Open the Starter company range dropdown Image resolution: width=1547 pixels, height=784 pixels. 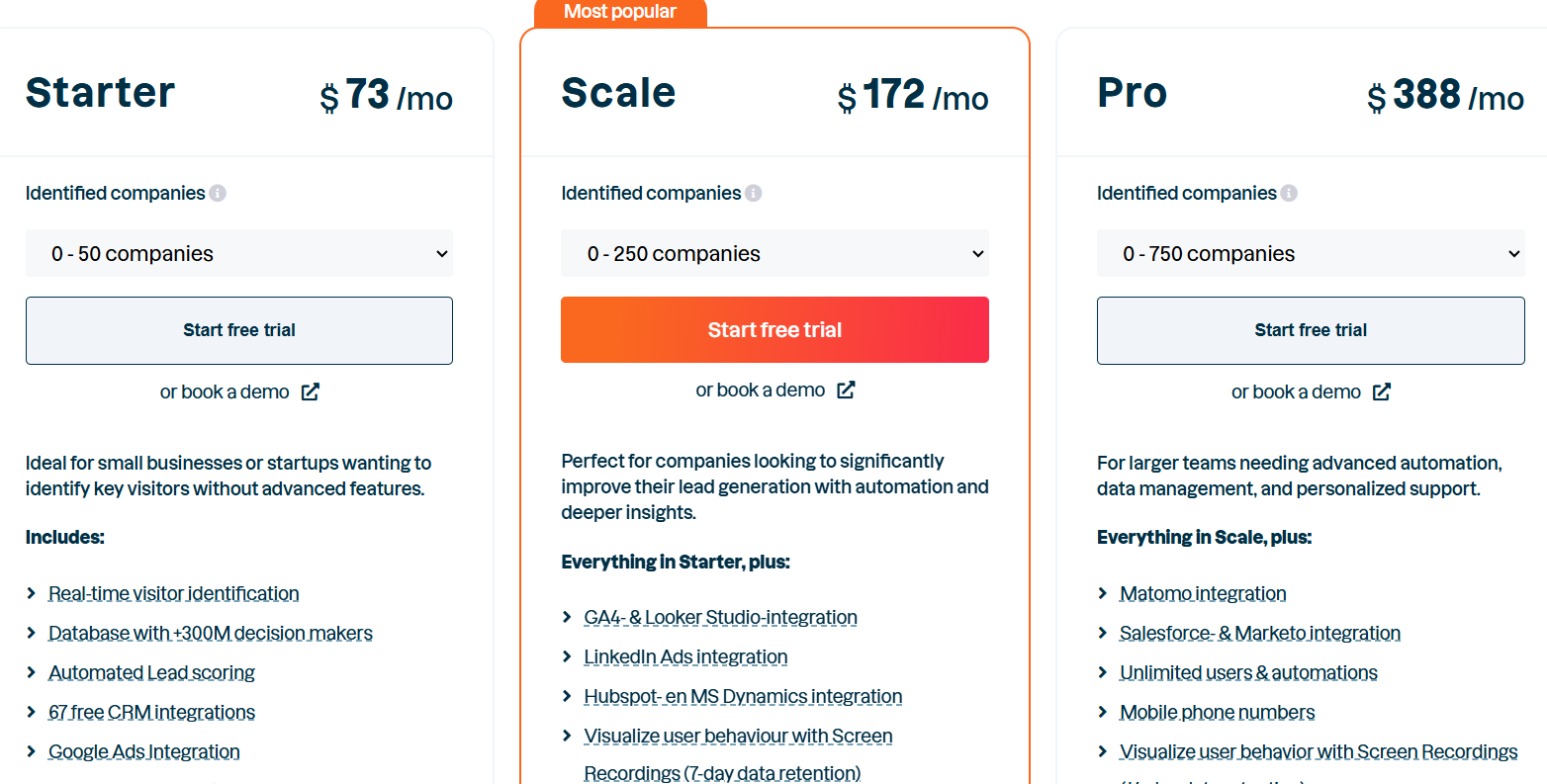tap(239, 253)
